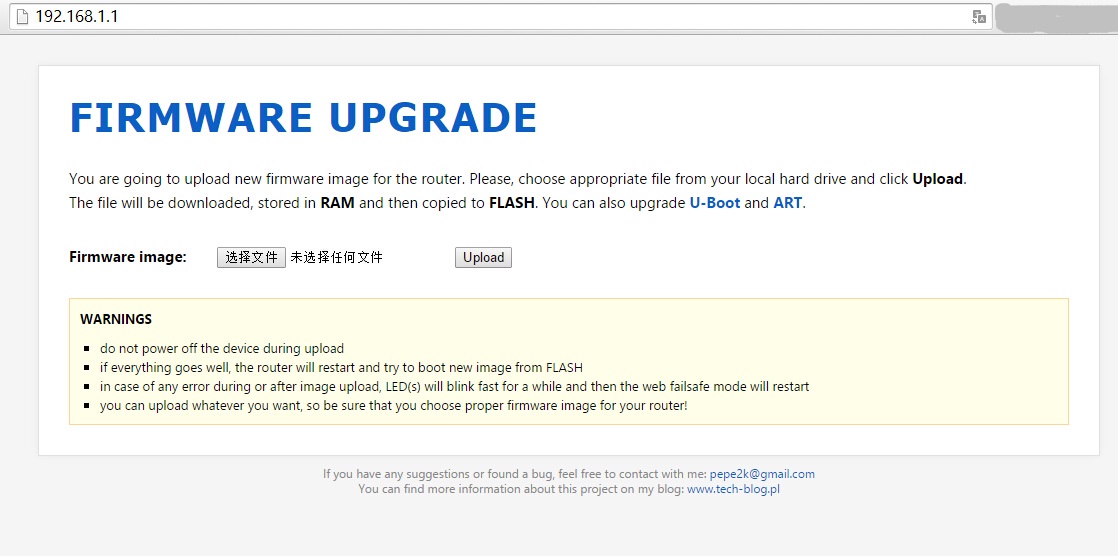Screen dimensions: 1118x556
Task: Click warning about LED(s) blinking fast
Action: pyautogui.click(x=454, y=386)
